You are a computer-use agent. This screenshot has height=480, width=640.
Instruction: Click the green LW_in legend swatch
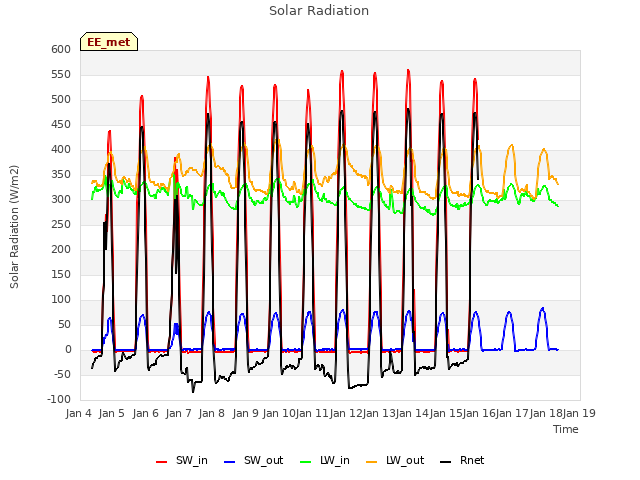tap(305, 462)
